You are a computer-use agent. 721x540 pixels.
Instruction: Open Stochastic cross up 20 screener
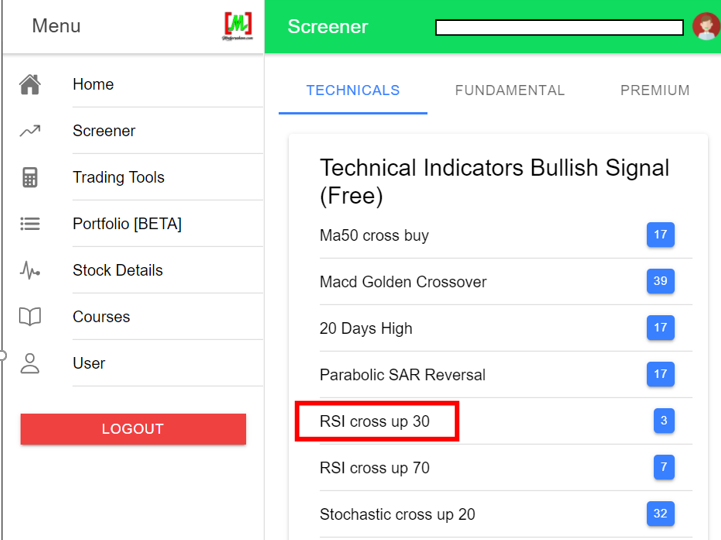pos(397,514)
